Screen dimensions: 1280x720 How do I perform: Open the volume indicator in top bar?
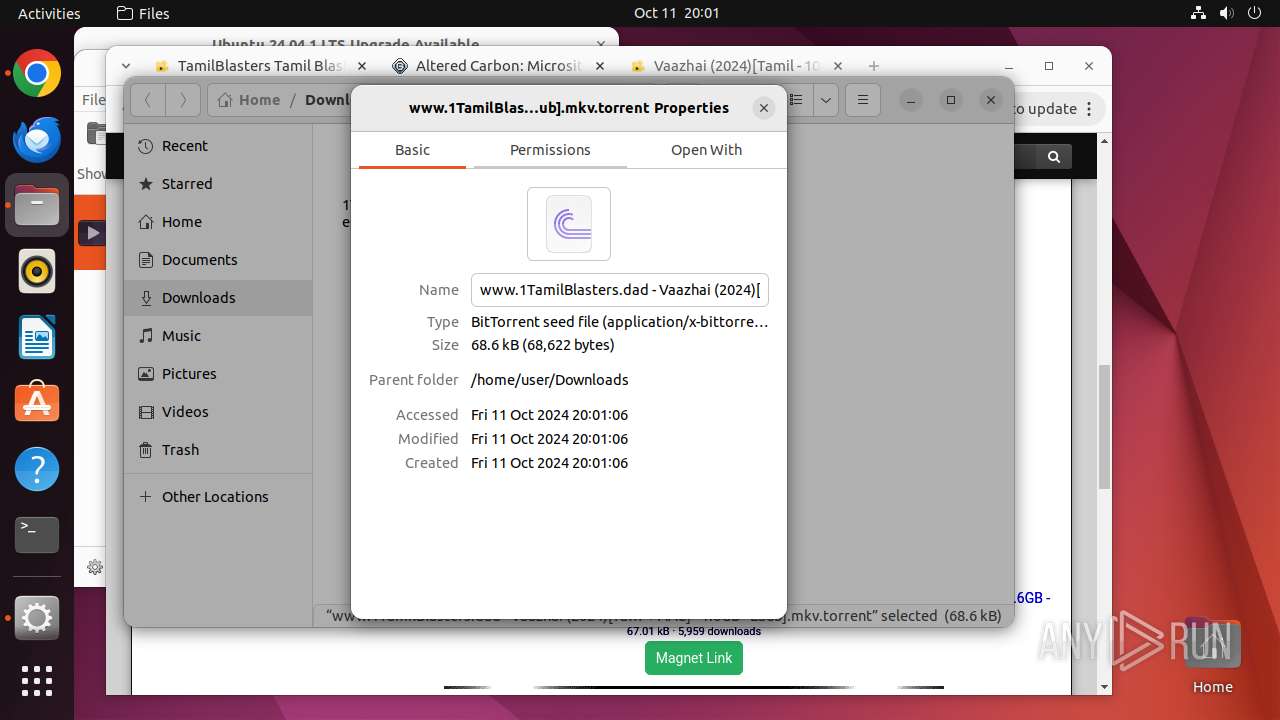[x=1226, y=13]
